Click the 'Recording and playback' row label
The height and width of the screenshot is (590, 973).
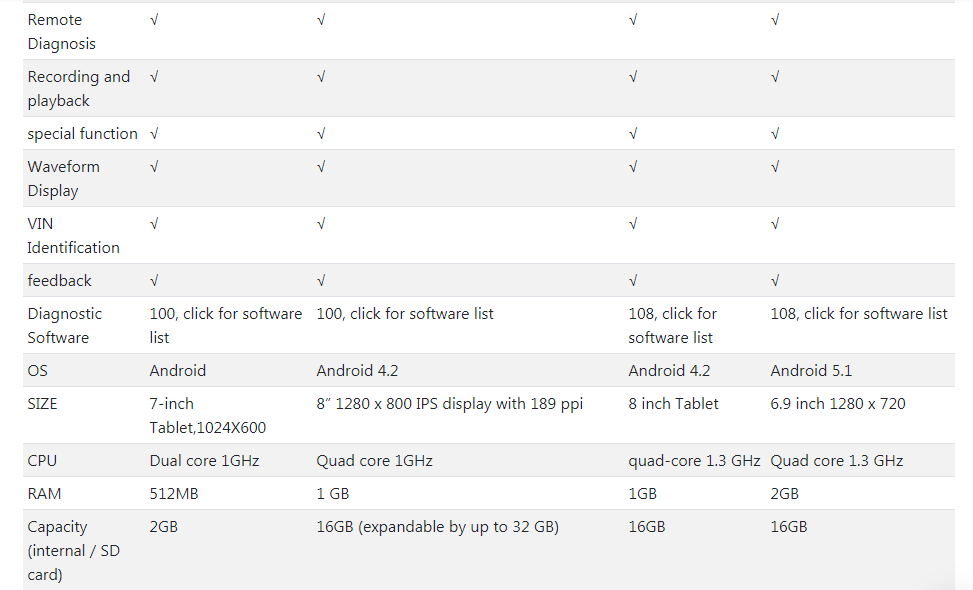pos(79,89)
